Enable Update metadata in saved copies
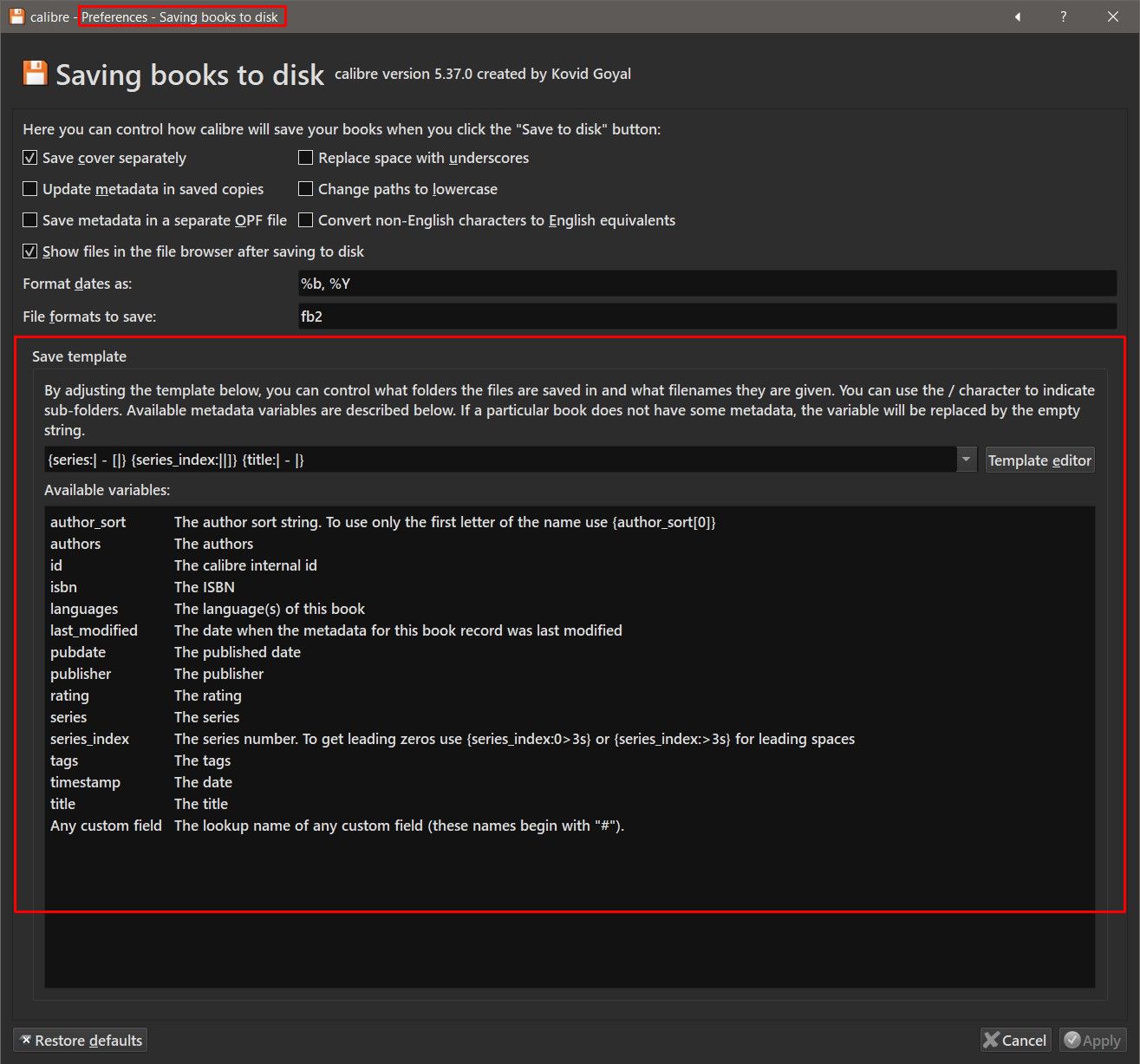This screenshot has height=1064, width=1140. pyautogui.click(x=30, y=189)
